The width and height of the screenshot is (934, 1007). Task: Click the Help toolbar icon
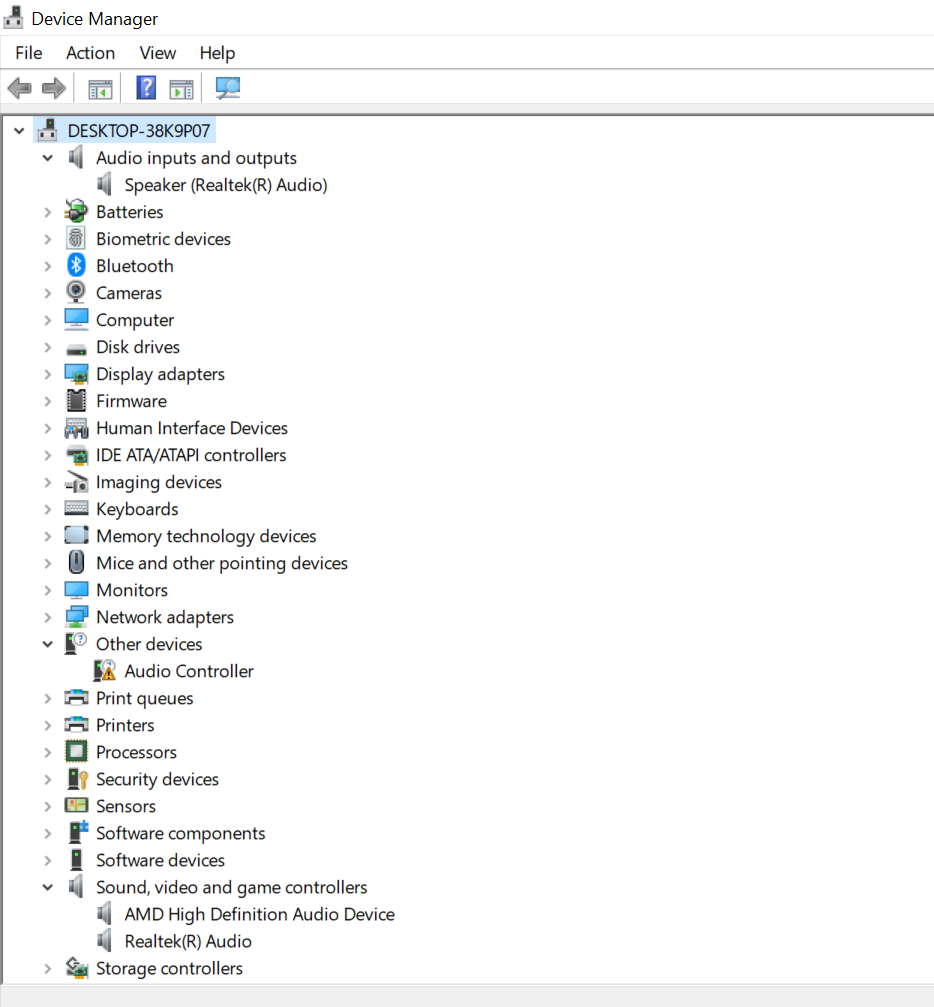tap(146, 88)
